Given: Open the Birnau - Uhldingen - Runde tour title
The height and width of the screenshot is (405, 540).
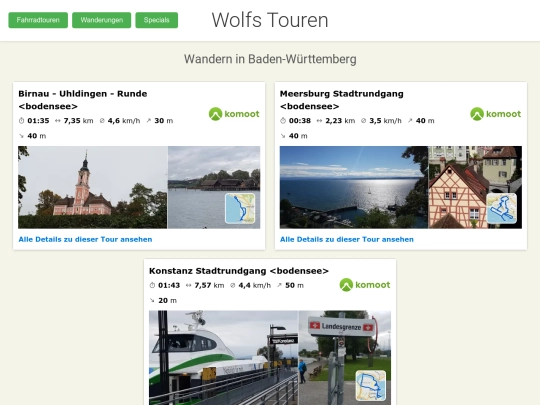Looking at the screenshot, I should point(83,100).
